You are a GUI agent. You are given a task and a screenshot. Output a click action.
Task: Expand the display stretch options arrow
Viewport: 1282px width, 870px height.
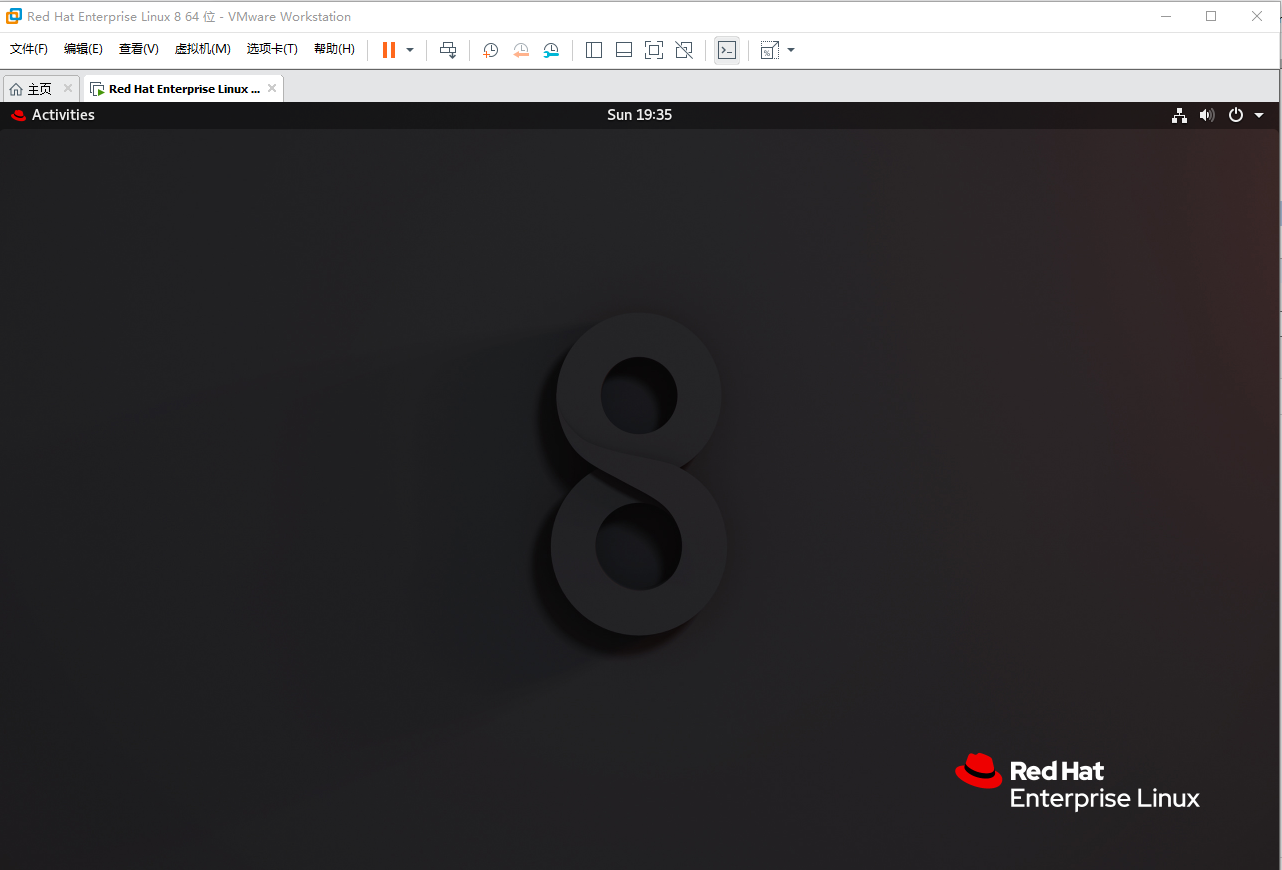pyautogui.click(x=791, y=50)
